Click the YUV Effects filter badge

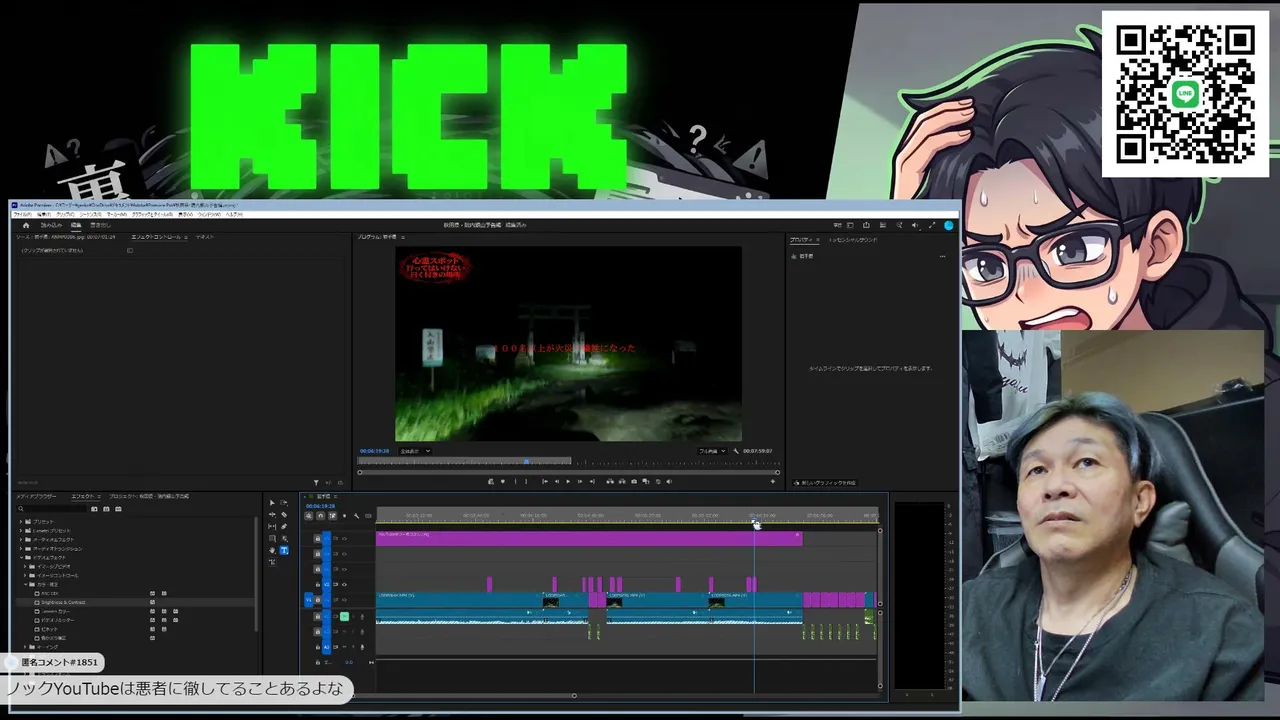(117, 509)
